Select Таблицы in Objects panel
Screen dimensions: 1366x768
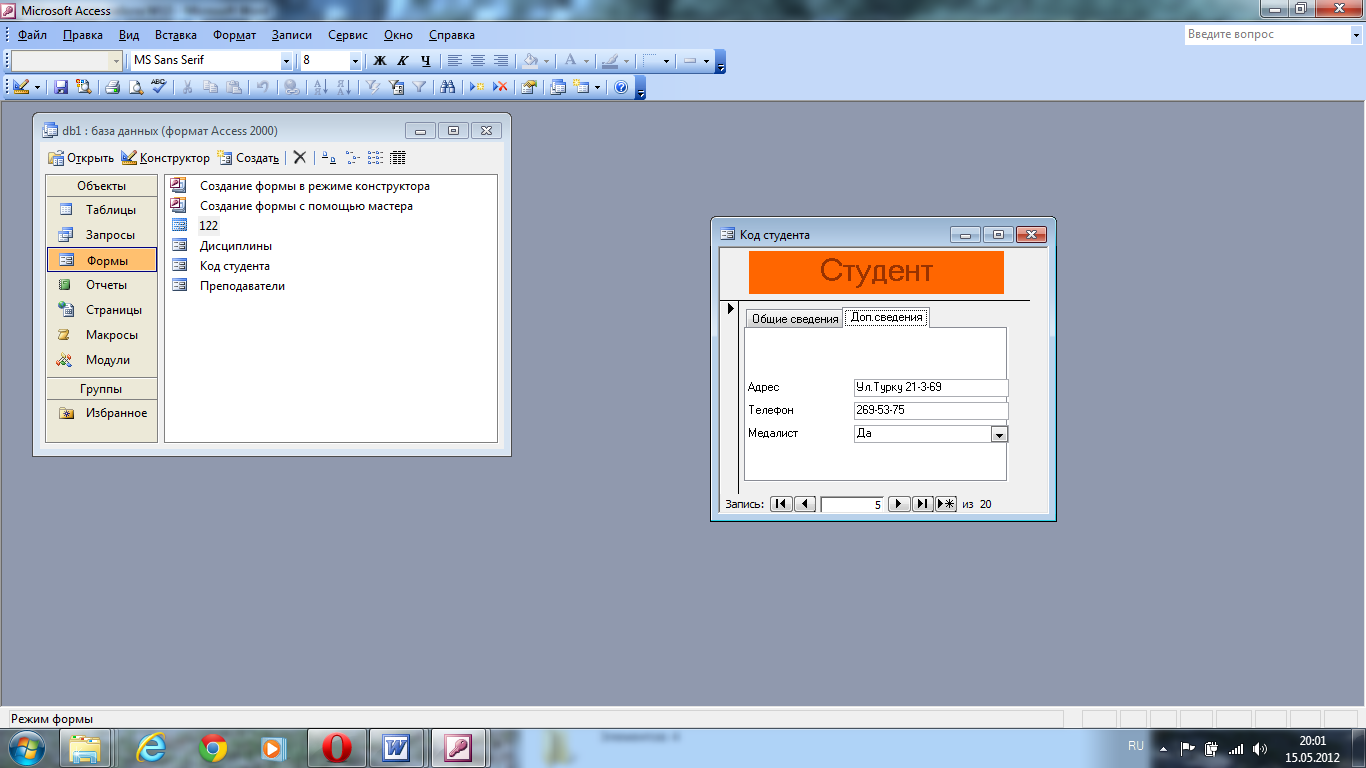coord(101,210)
